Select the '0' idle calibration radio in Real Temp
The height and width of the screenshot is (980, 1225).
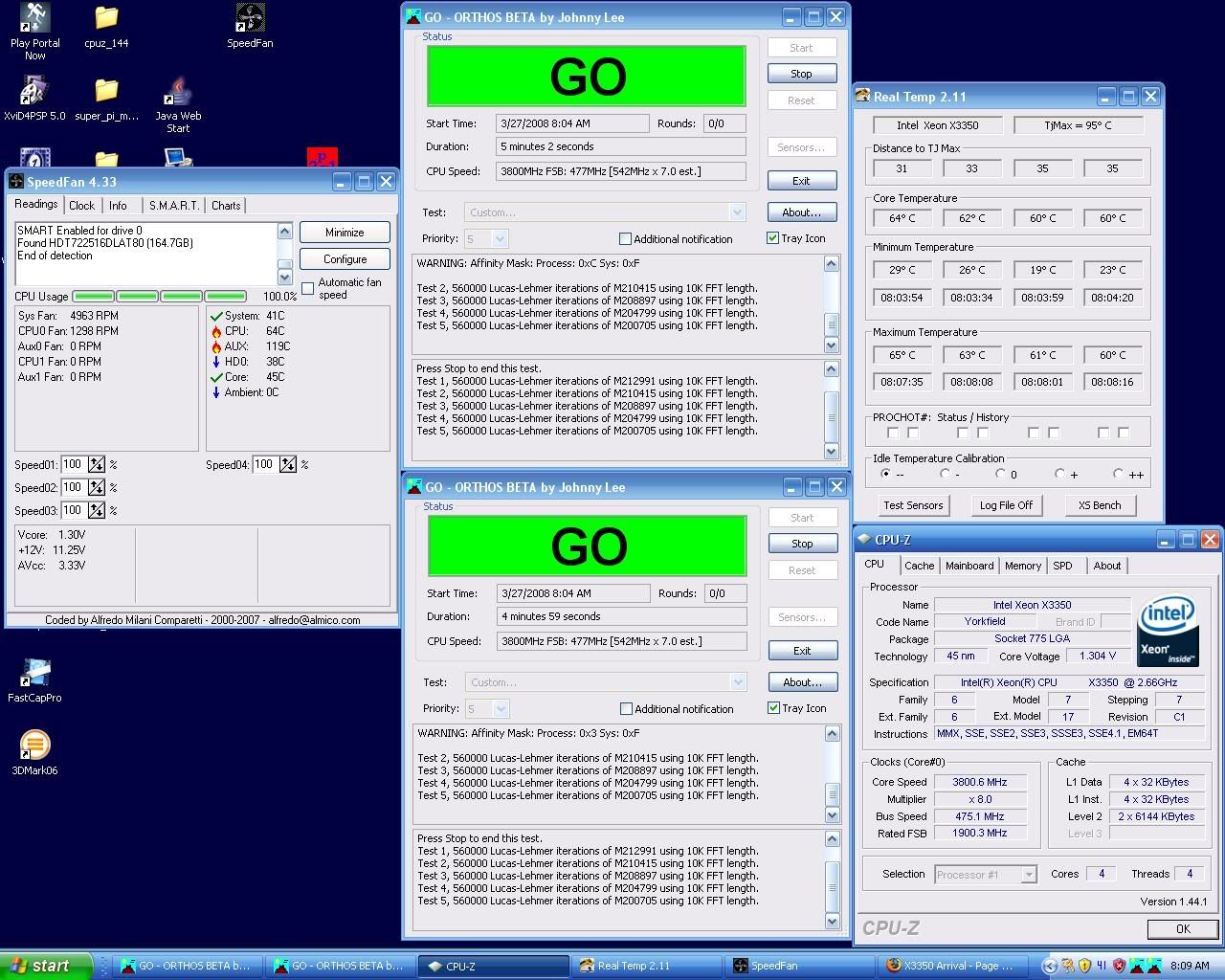[1000, 474]
